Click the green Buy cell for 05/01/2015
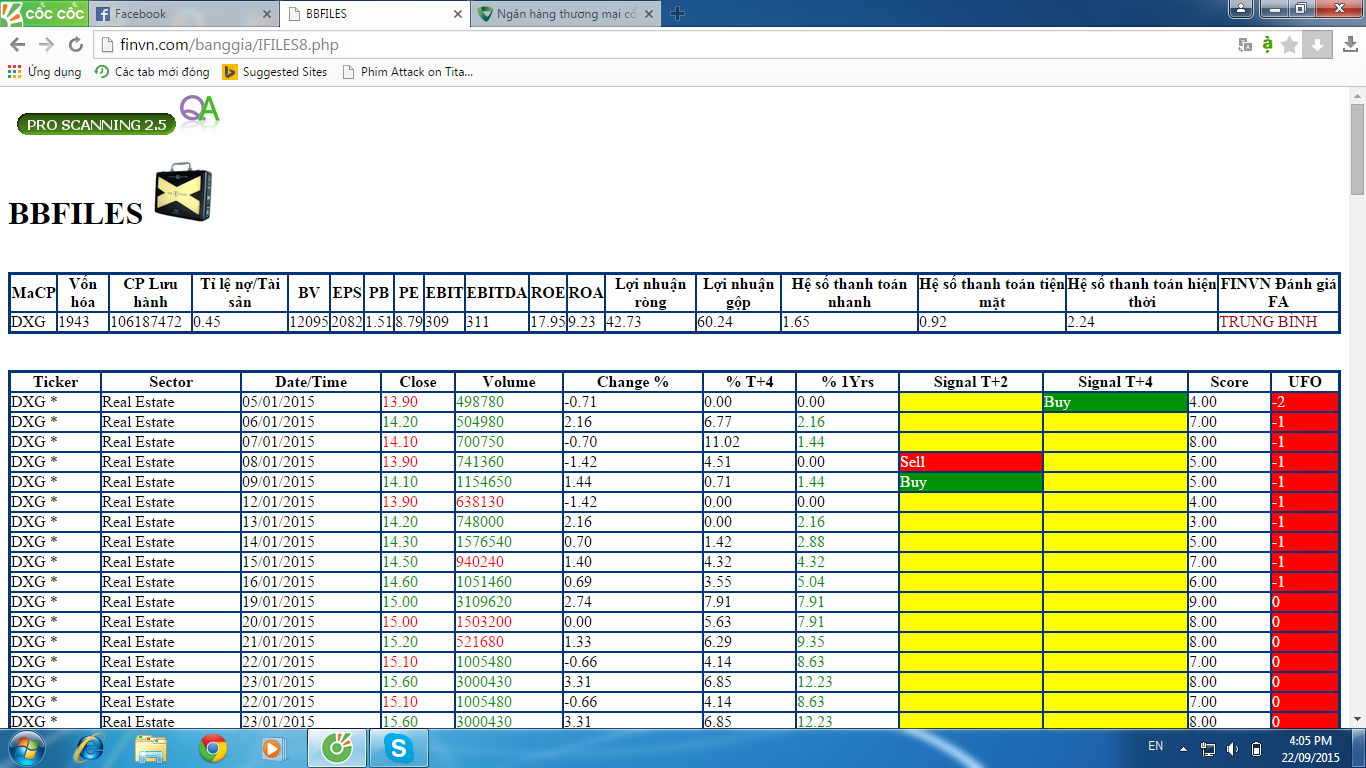1366x768 pixels. tap(1115, 402)
